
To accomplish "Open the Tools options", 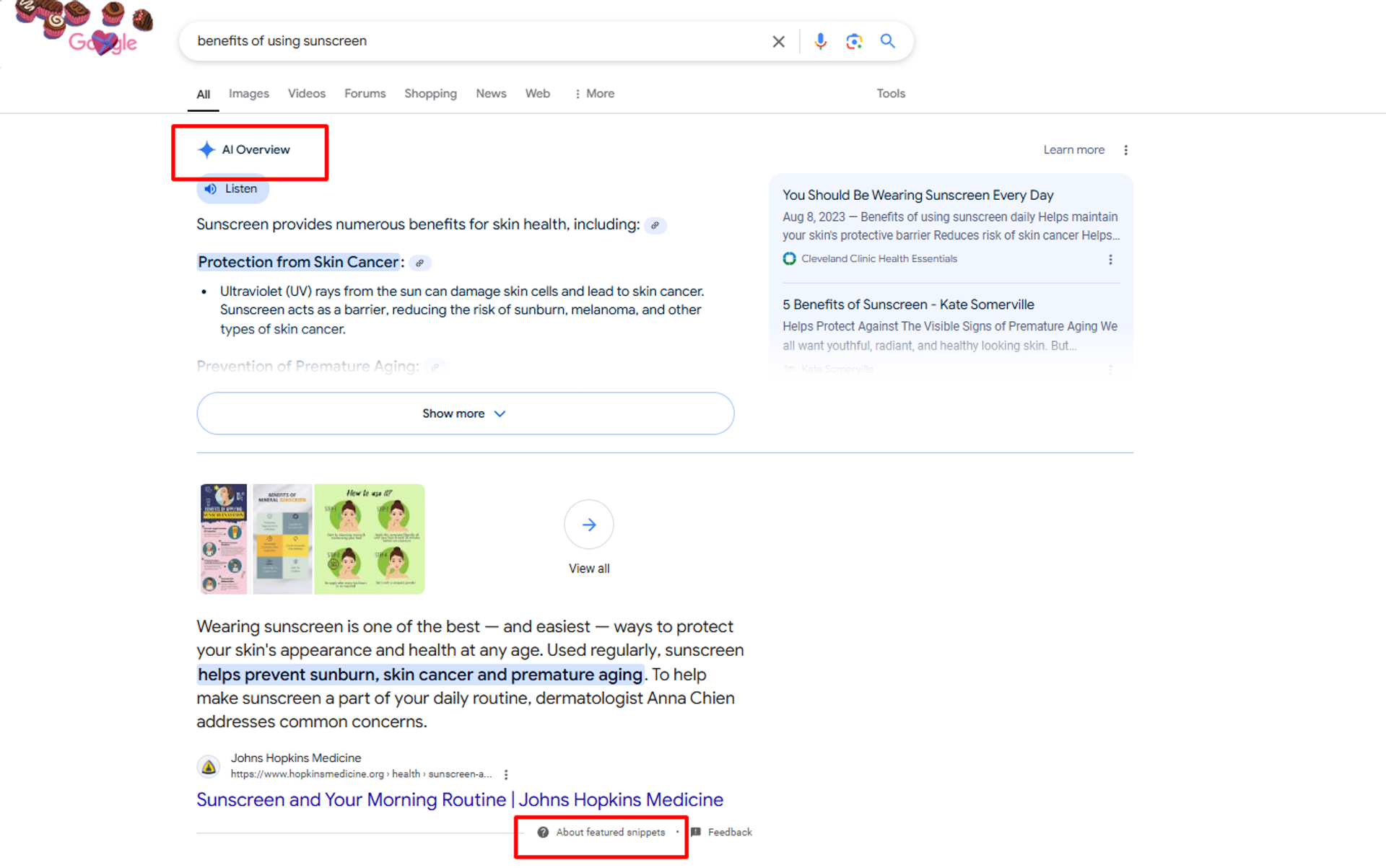I will 891,94.
